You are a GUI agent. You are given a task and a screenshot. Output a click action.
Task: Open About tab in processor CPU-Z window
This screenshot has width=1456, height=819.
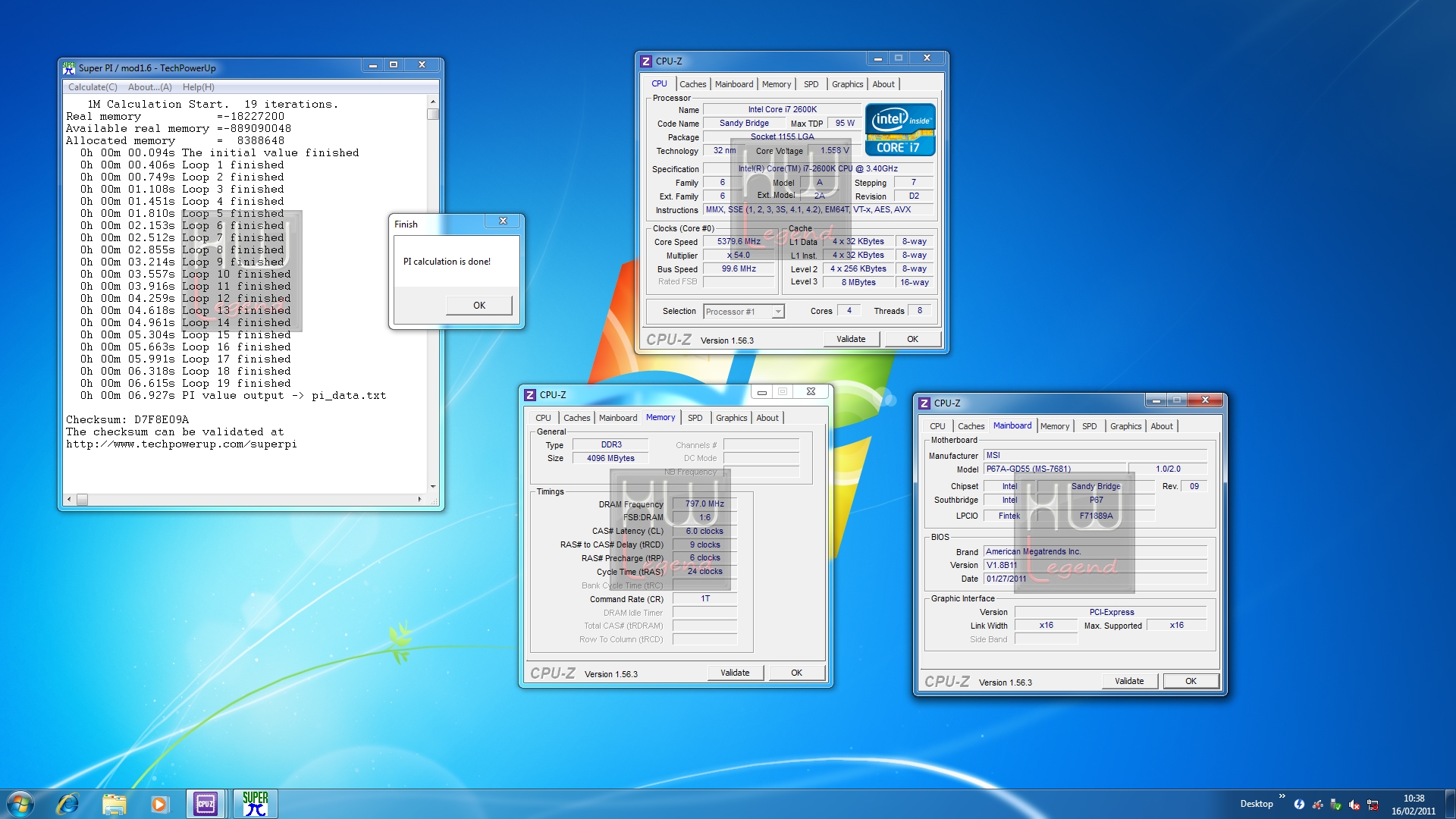pyautogui.click(x=883, y=84)
